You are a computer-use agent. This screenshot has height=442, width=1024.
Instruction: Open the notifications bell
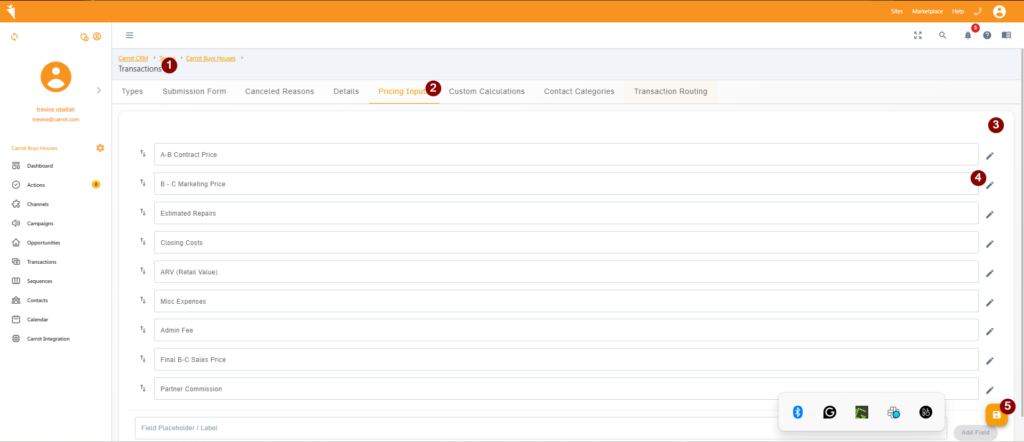click(x=967, y=35)
